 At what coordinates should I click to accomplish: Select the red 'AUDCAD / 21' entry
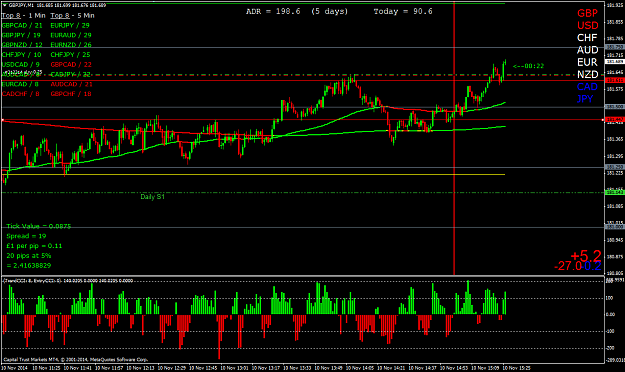71,84
